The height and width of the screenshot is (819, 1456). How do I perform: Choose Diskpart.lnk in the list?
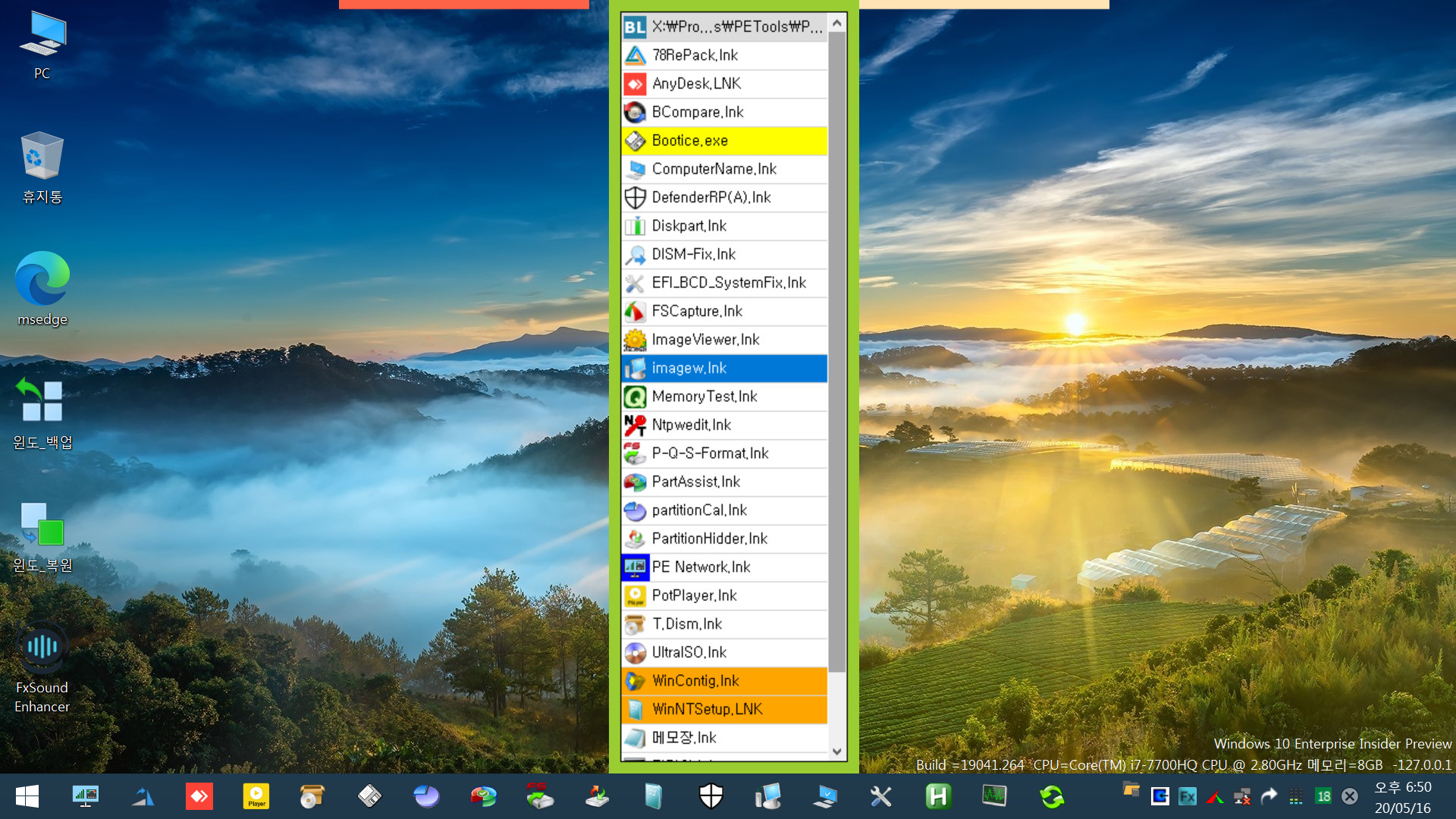coord(724,226)
